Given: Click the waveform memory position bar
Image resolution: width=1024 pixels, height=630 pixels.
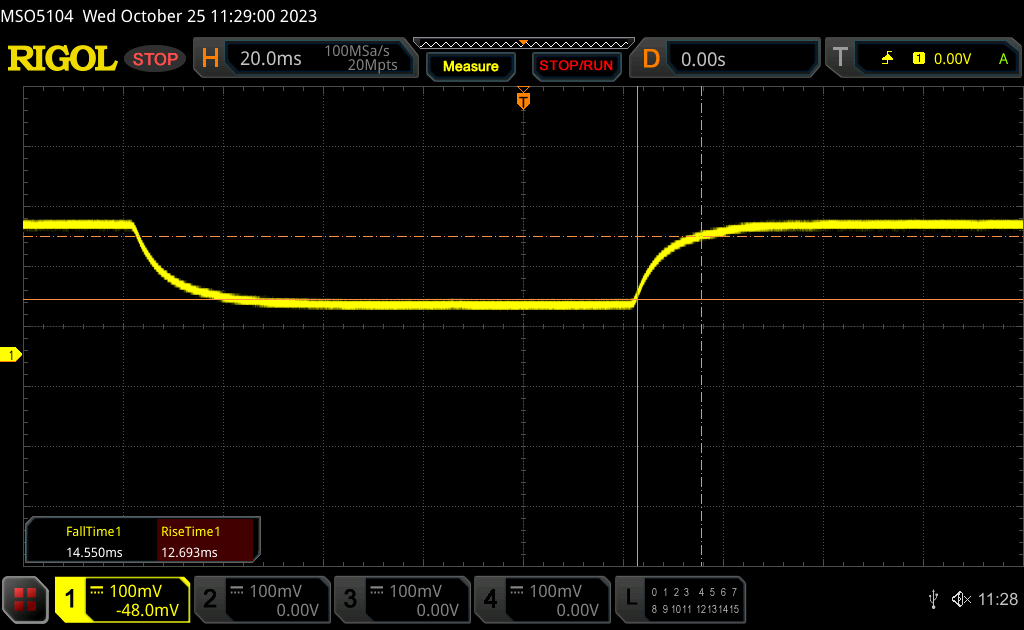Looking at the screenshot, I should 524,44.
